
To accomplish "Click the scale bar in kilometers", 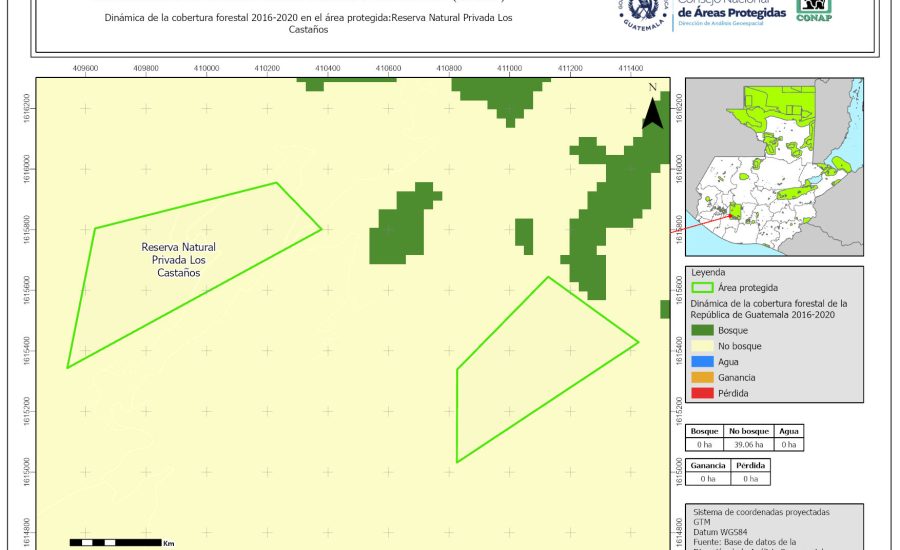I will tap(115, 542).
